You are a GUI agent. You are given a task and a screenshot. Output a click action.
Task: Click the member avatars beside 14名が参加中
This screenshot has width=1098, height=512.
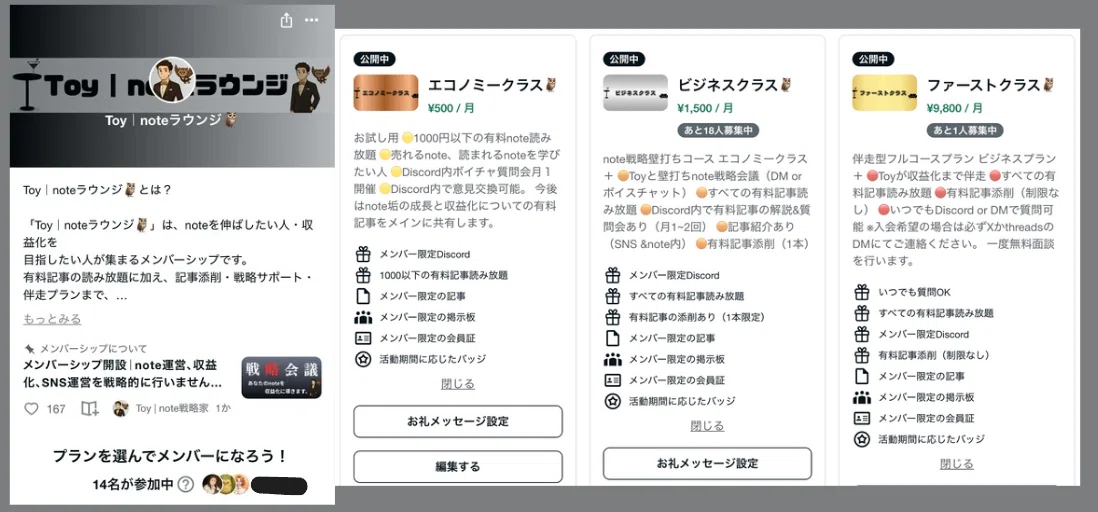pyautogui.click(x=225, y=484)
